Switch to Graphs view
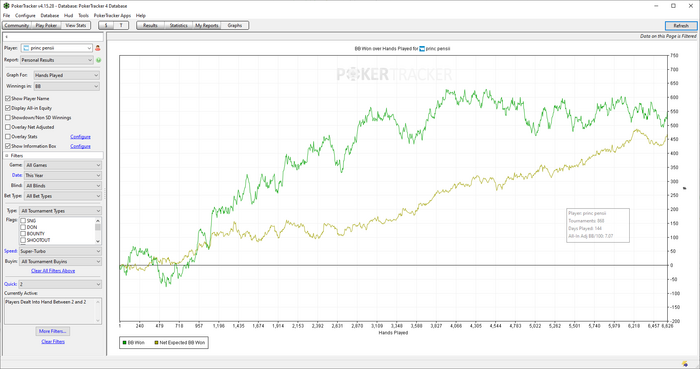This screenshot has width=700, height=369. (x=235, y=25)
